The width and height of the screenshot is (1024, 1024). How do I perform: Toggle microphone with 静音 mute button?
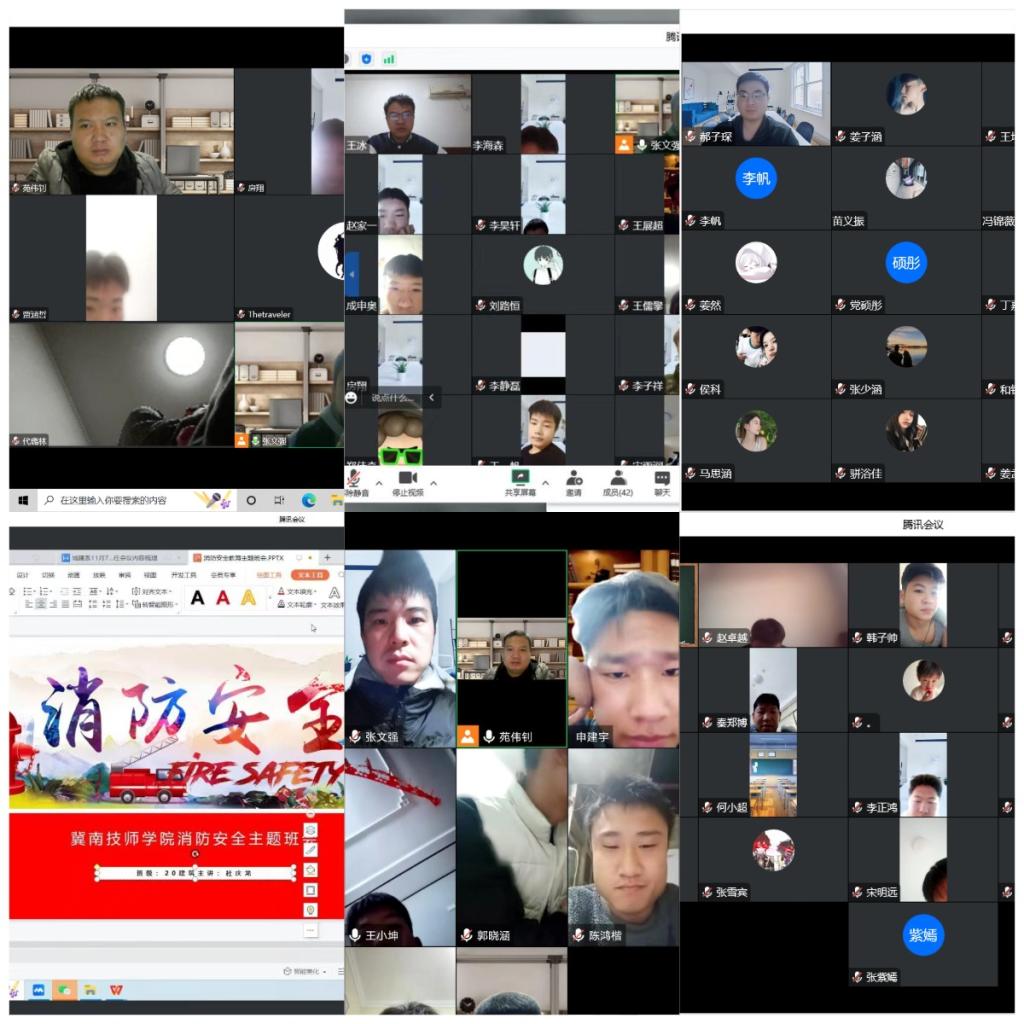point(353,480)
